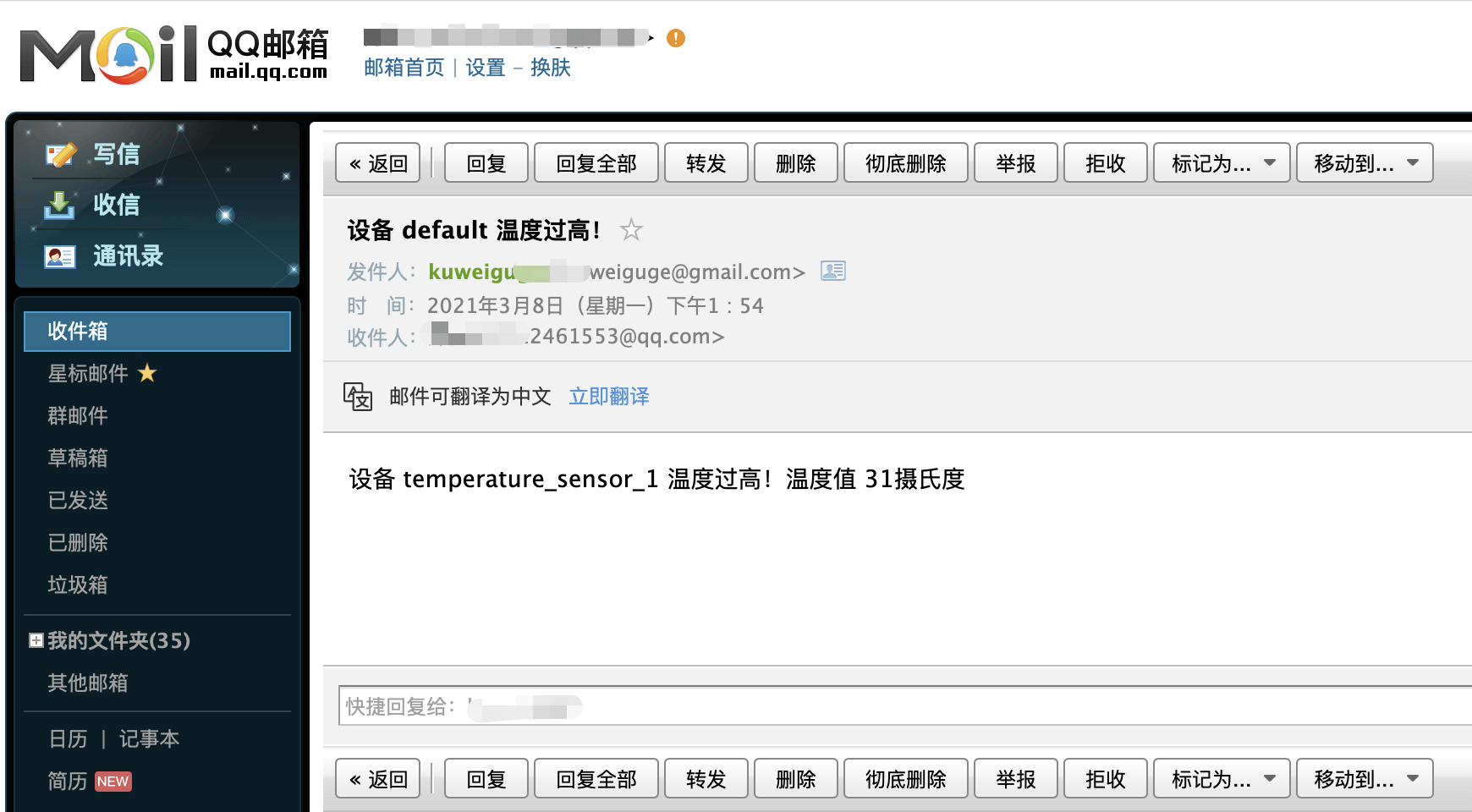The image size is (1472, 812).
Task: Open the 换肤 skin change link
Action: tap(551, 68)
